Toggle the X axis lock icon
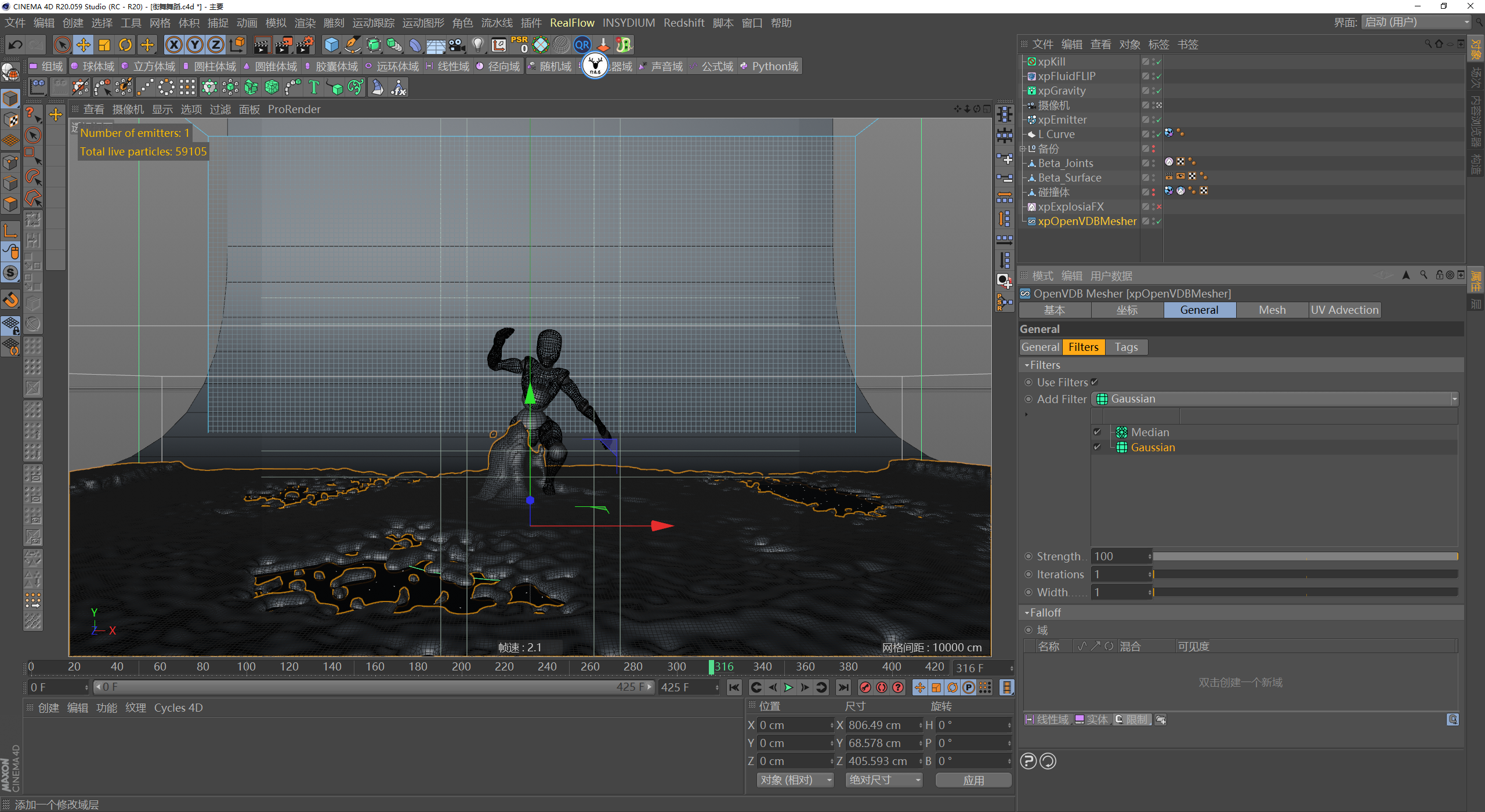Screen dimensions: 1485x812 coord(173,45)
